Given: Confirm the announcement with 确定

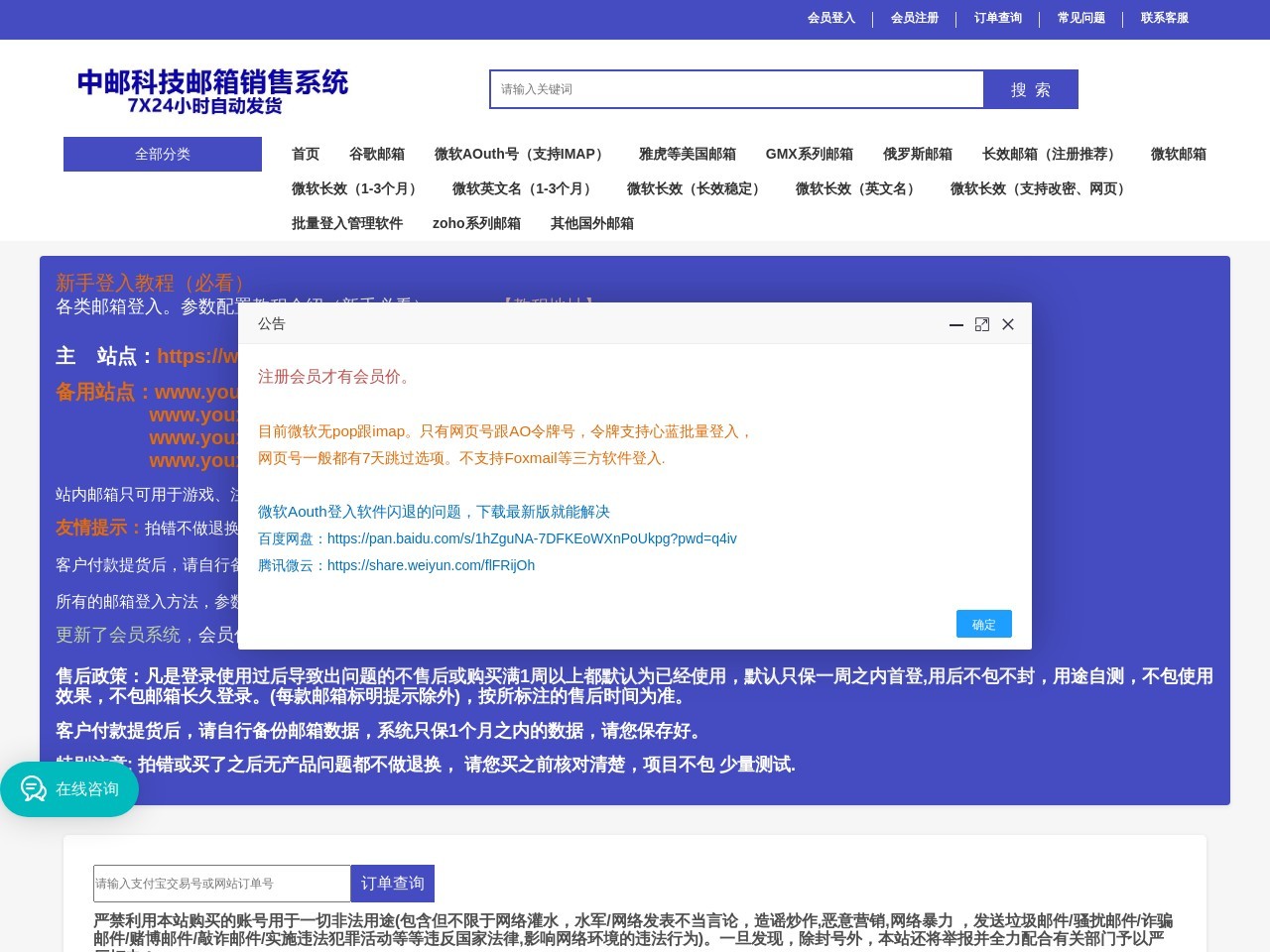Looking at the screenshot, I should click(983, 624).
